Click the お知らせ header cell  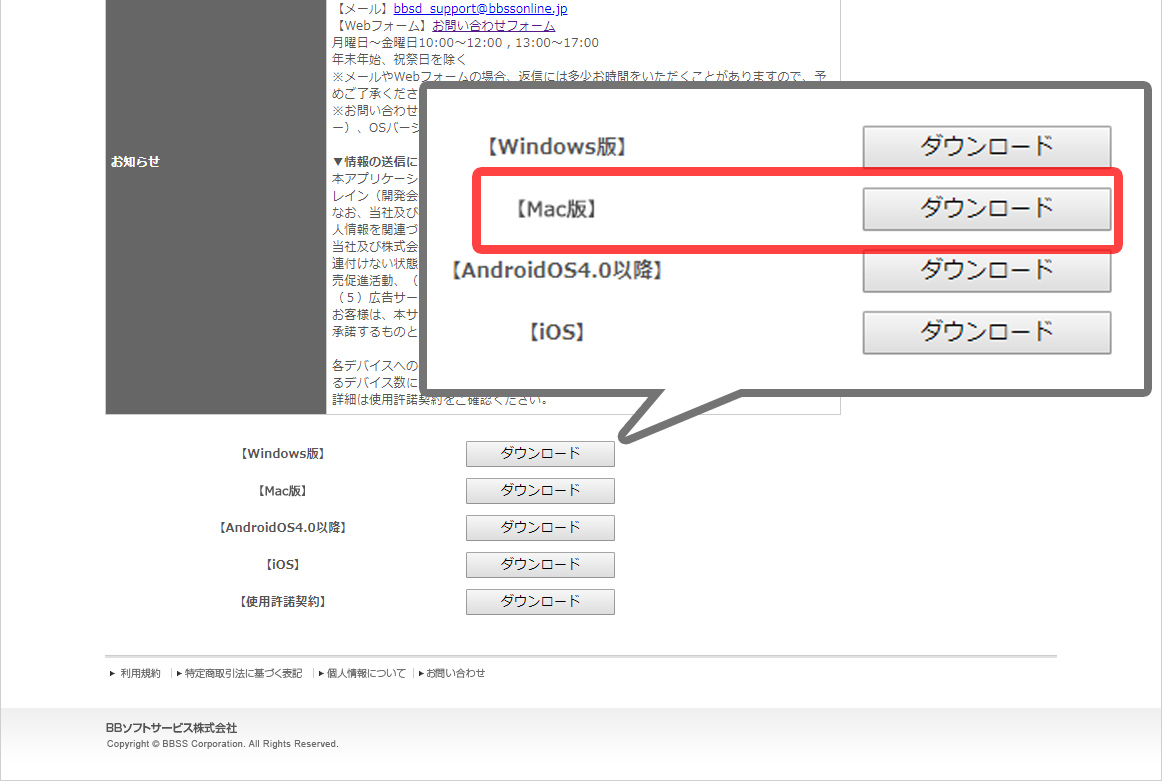point(135,162)
